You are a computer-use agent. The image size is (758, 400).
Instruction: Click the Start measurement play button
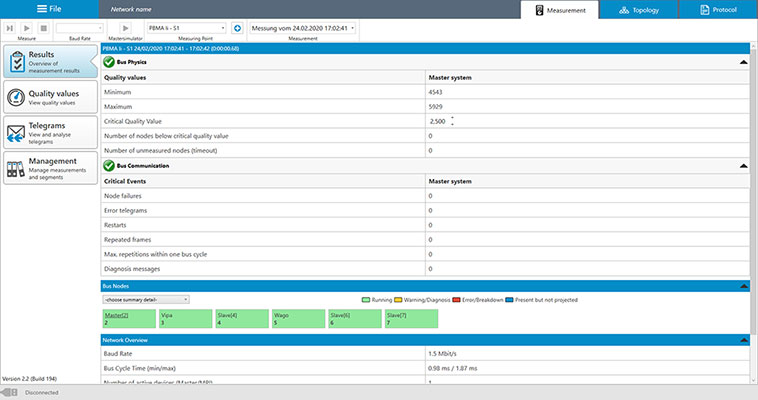point(26,28)
